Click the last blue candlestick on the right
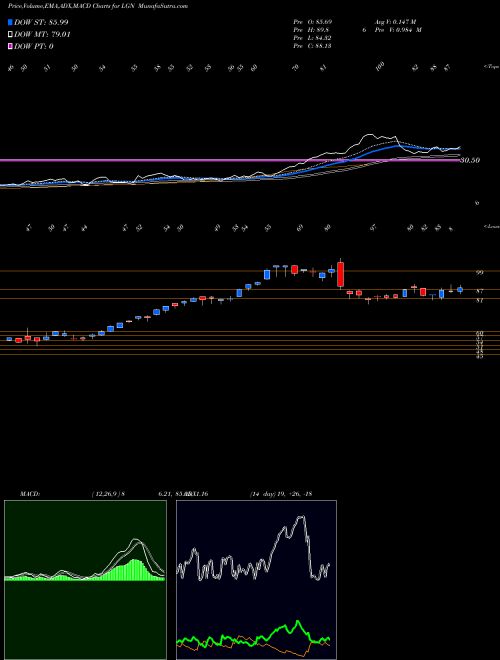Image resolution: width=500 pixels, height=660 pixels. click(460, 289)
